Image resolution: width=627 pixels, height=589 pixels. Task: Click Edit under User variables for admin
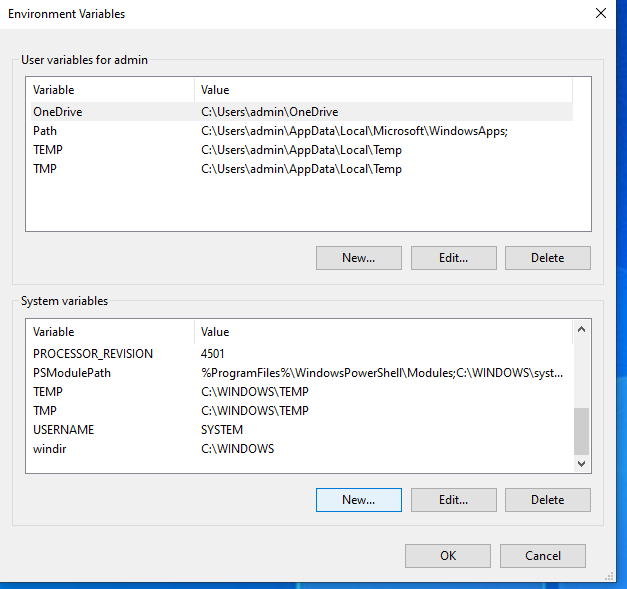coord(453,258)
